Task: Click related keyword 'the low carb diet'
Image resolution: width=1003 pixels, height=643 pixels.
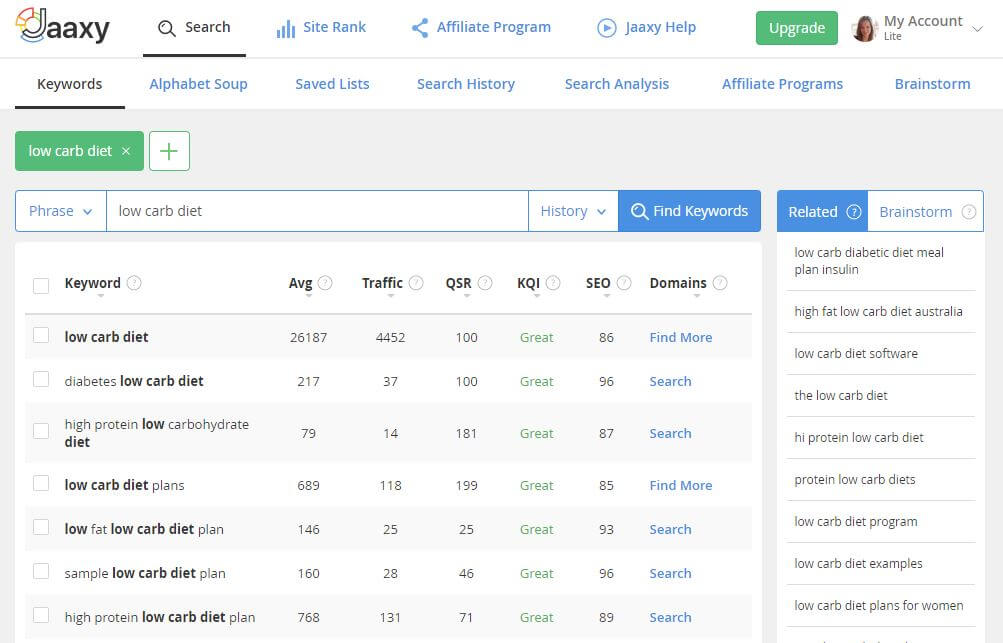Action: pos(841,395)
